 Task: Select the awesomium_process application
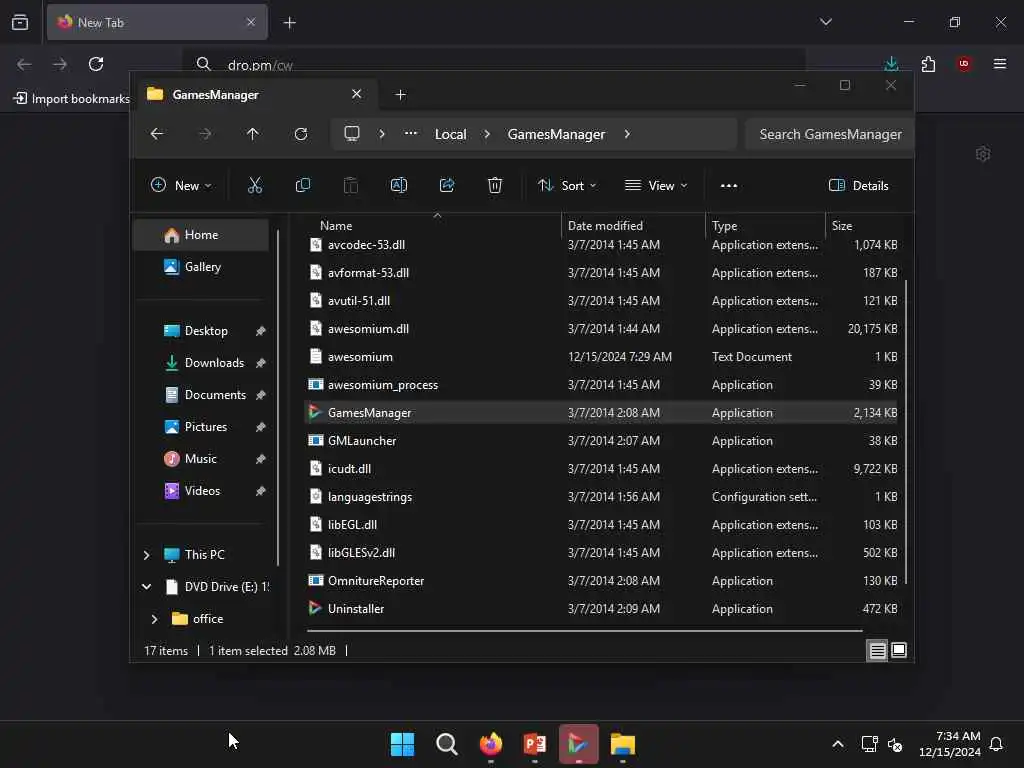tap(601, 385)
